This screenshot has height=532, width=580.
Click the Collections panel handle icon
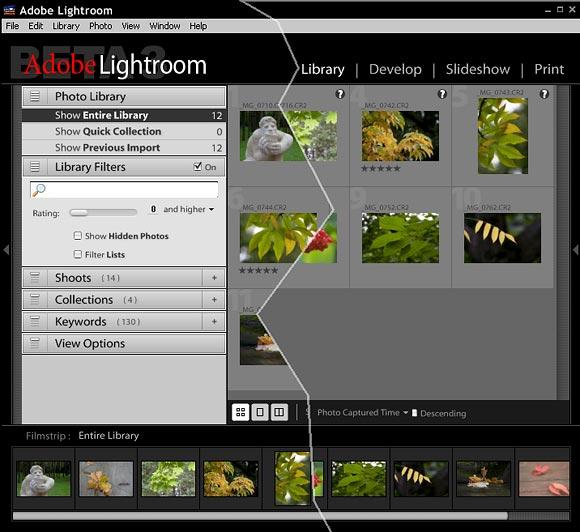(x=35, y=299)
